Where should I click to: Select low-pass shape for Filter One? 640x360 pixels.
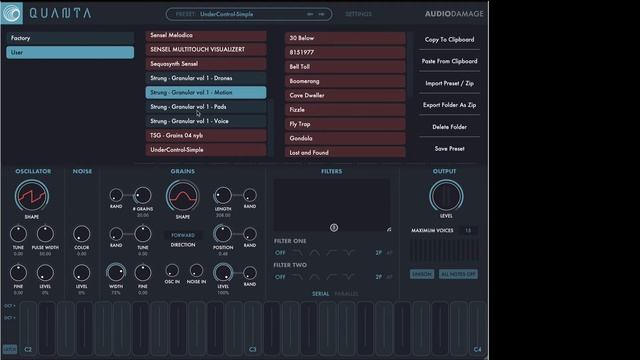click(x=298, y=253)
